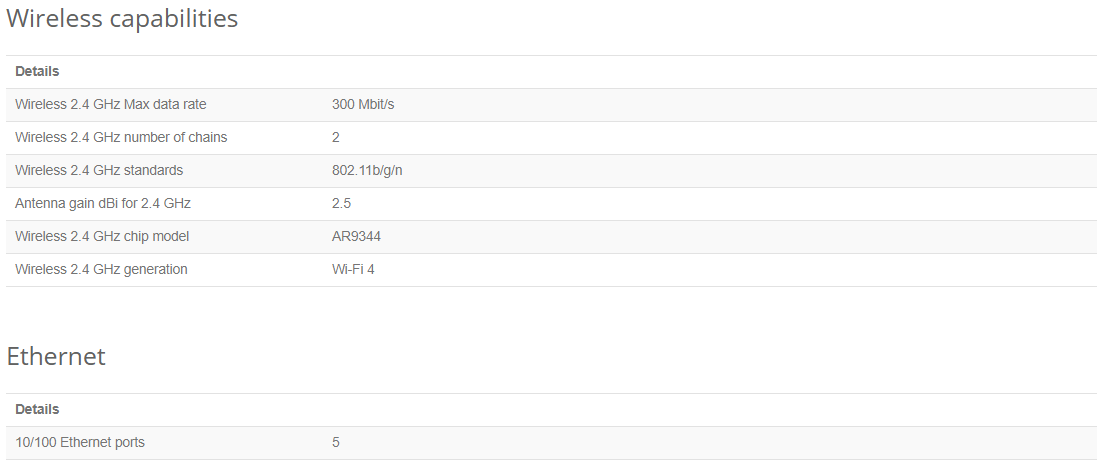Select Wireless 2.4 GHz standards label

pyautogui.click(x=99, y=170)
